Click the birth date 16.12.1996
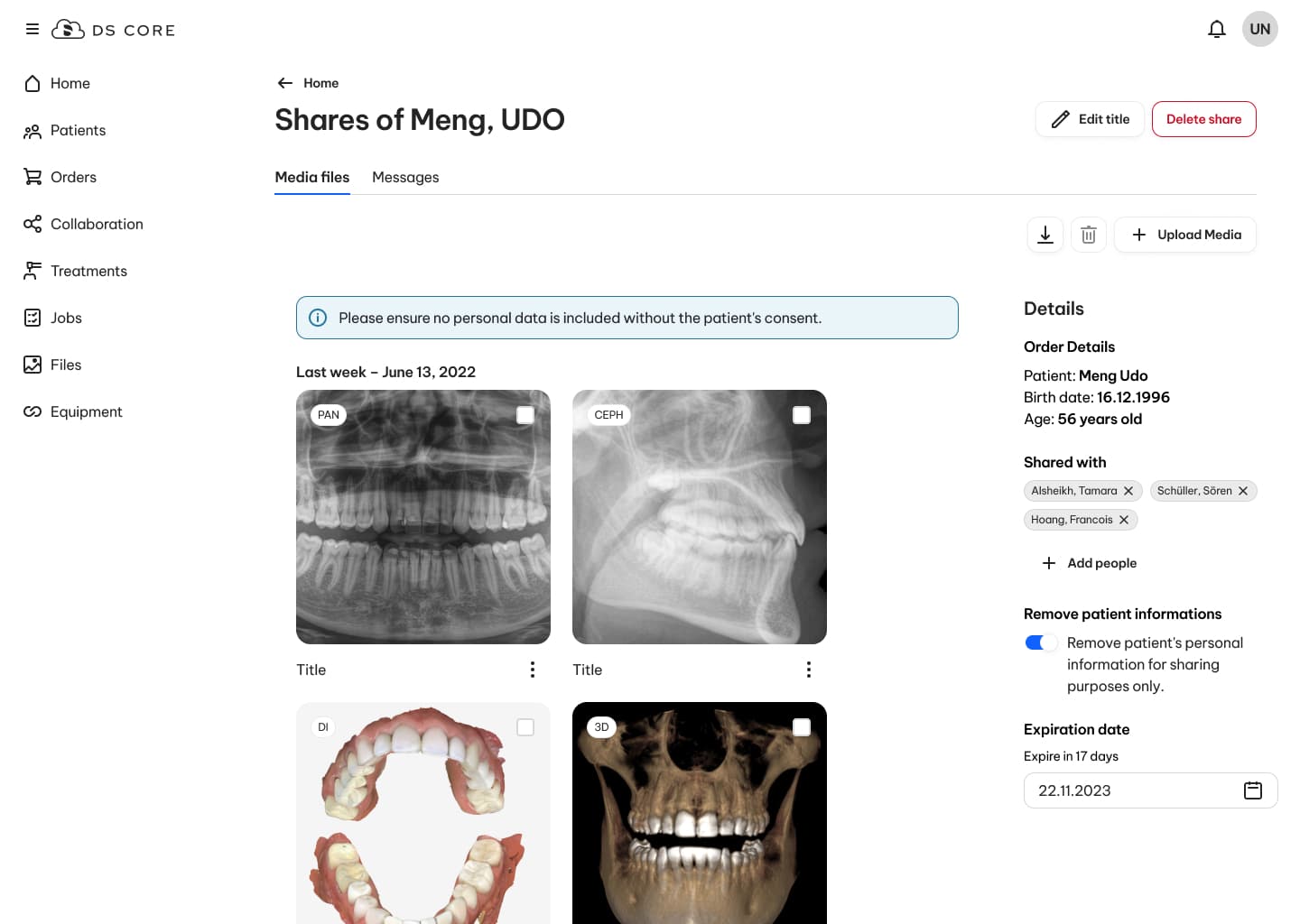1300x924 pixels. tap(1133, 397)
